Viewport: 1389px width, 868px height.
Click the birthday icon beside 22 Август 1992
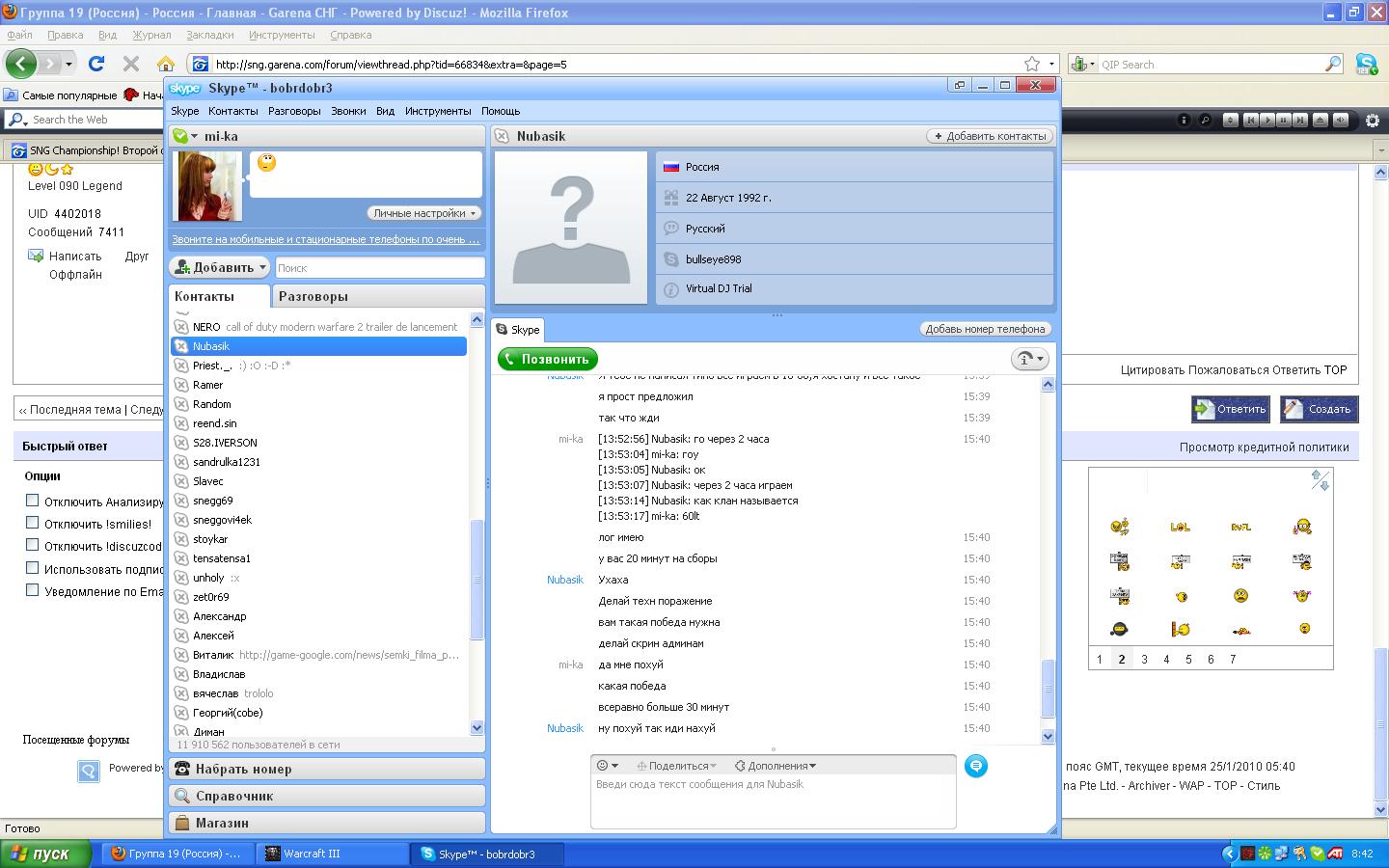point(671,198)
